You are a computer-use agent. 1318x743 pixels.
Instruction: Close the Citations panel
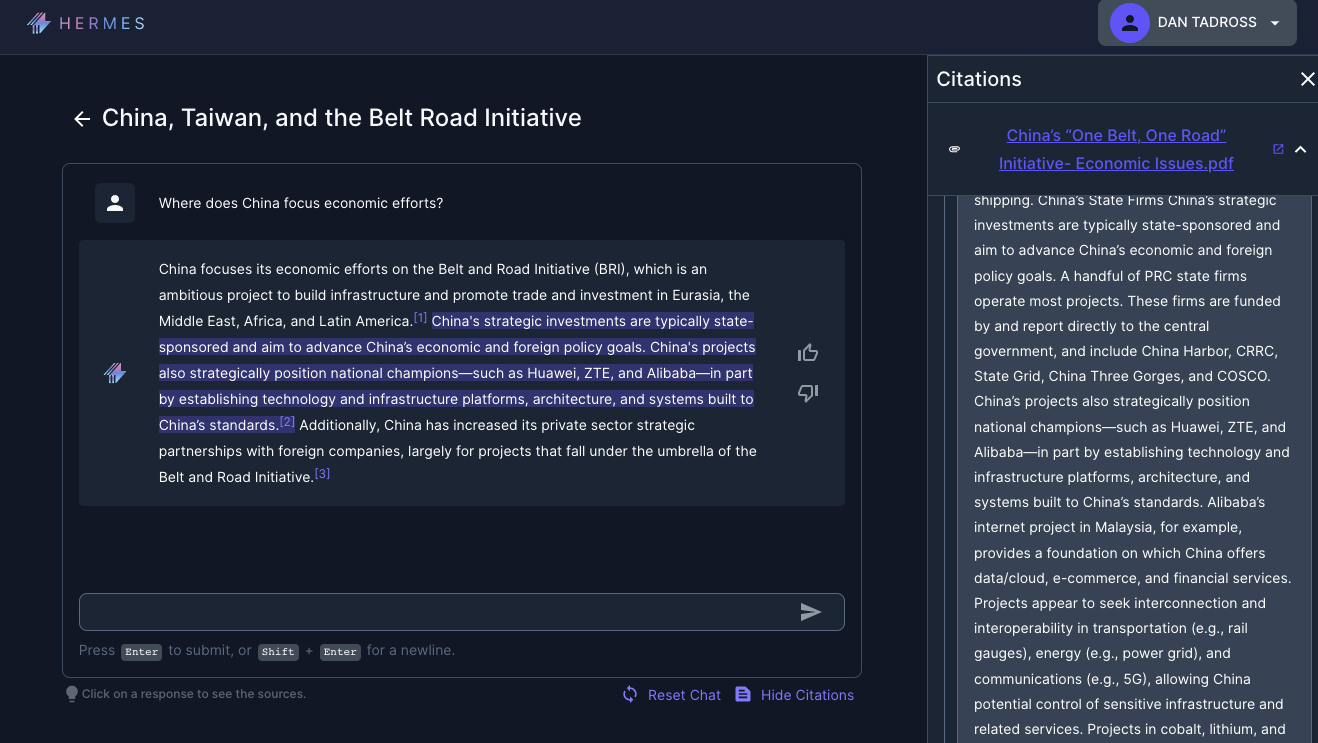tap(1307, 79)
